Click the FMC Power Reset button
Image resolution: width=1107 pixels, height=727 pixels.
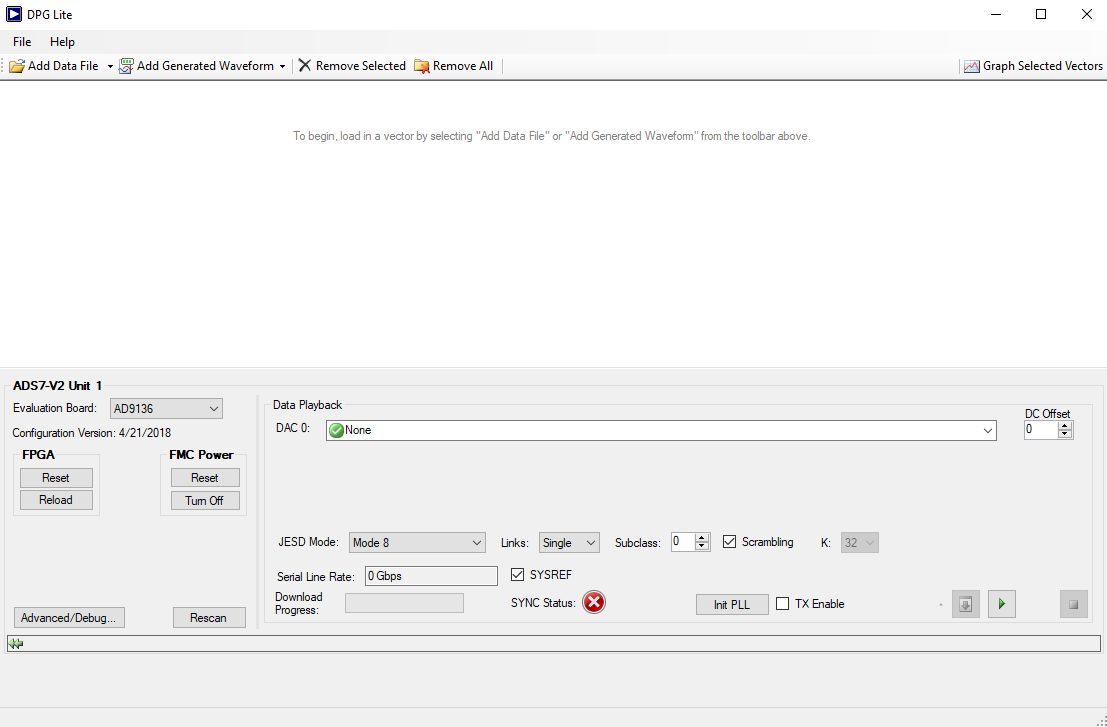tap(205, 478)
